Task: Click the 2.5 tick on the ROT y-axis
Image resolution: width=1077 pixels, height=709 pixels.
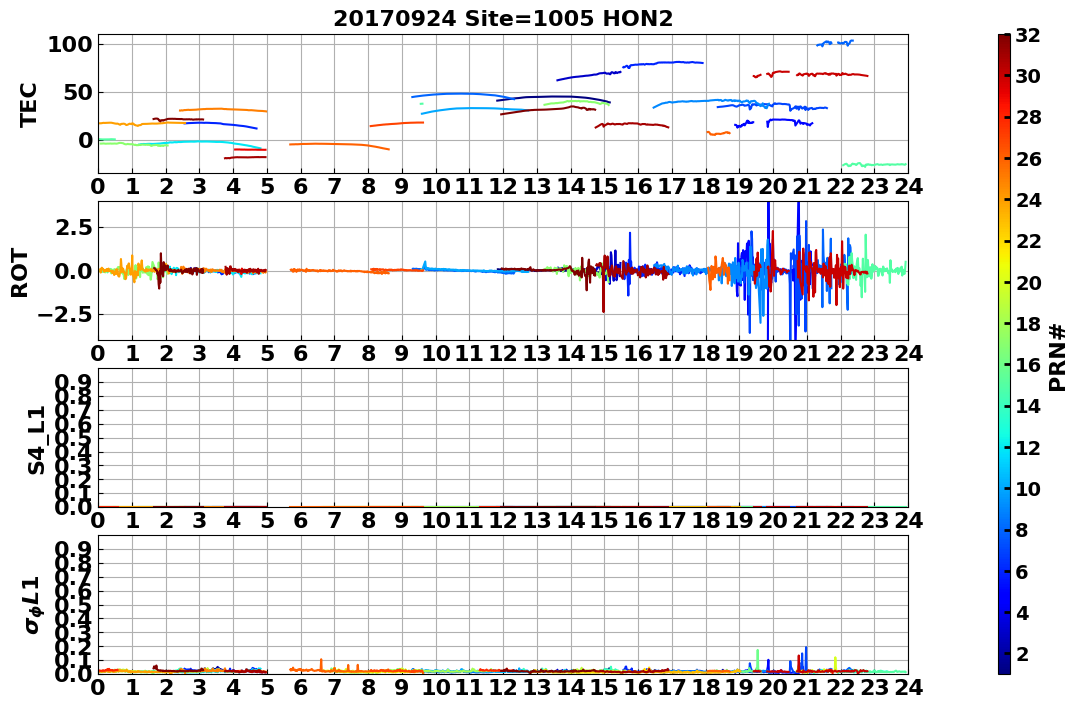Action: 74,227
